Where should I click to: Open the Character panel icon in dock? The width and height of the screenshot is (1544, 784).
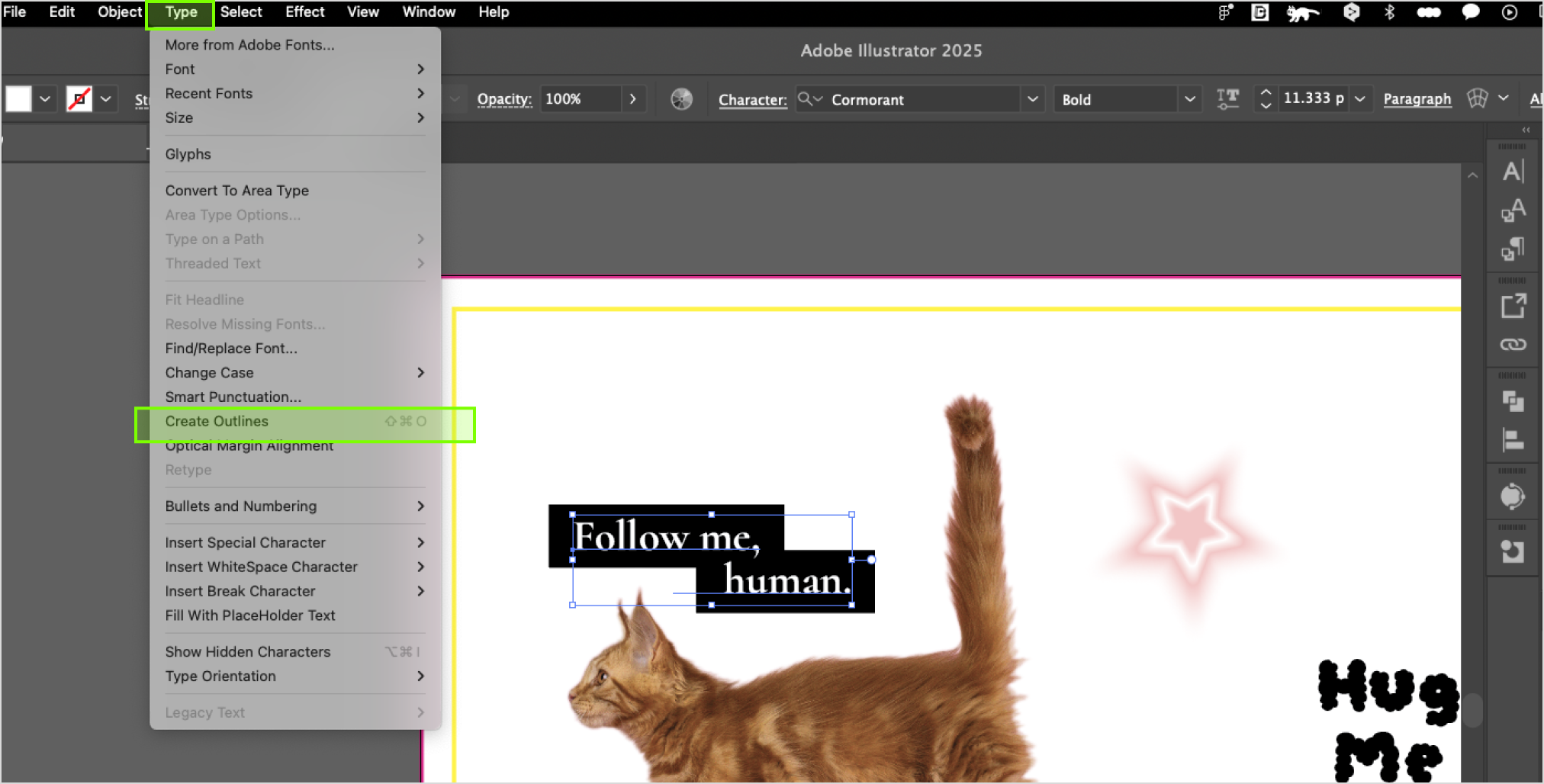click(1513, 172)
